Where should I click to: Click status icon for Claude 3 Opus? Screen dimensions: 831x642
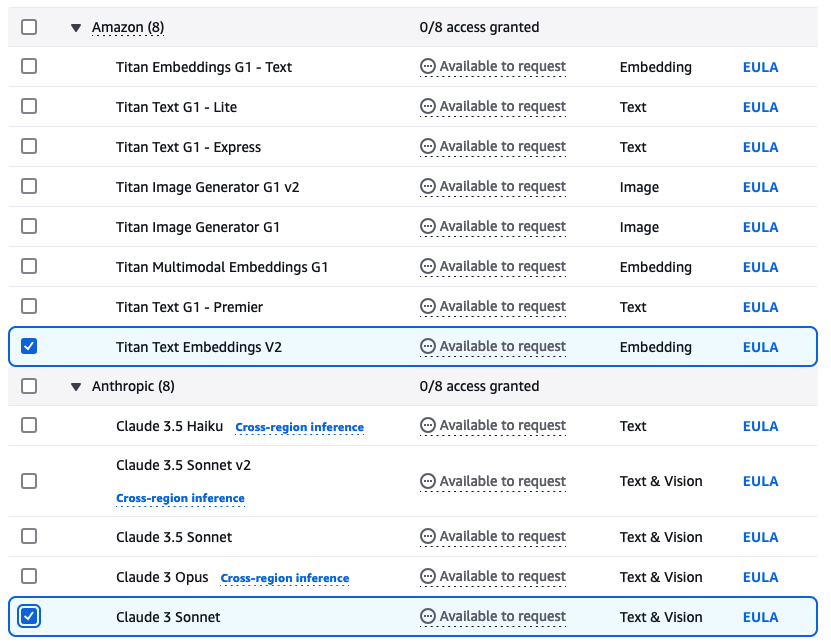(x=428, y=577)
